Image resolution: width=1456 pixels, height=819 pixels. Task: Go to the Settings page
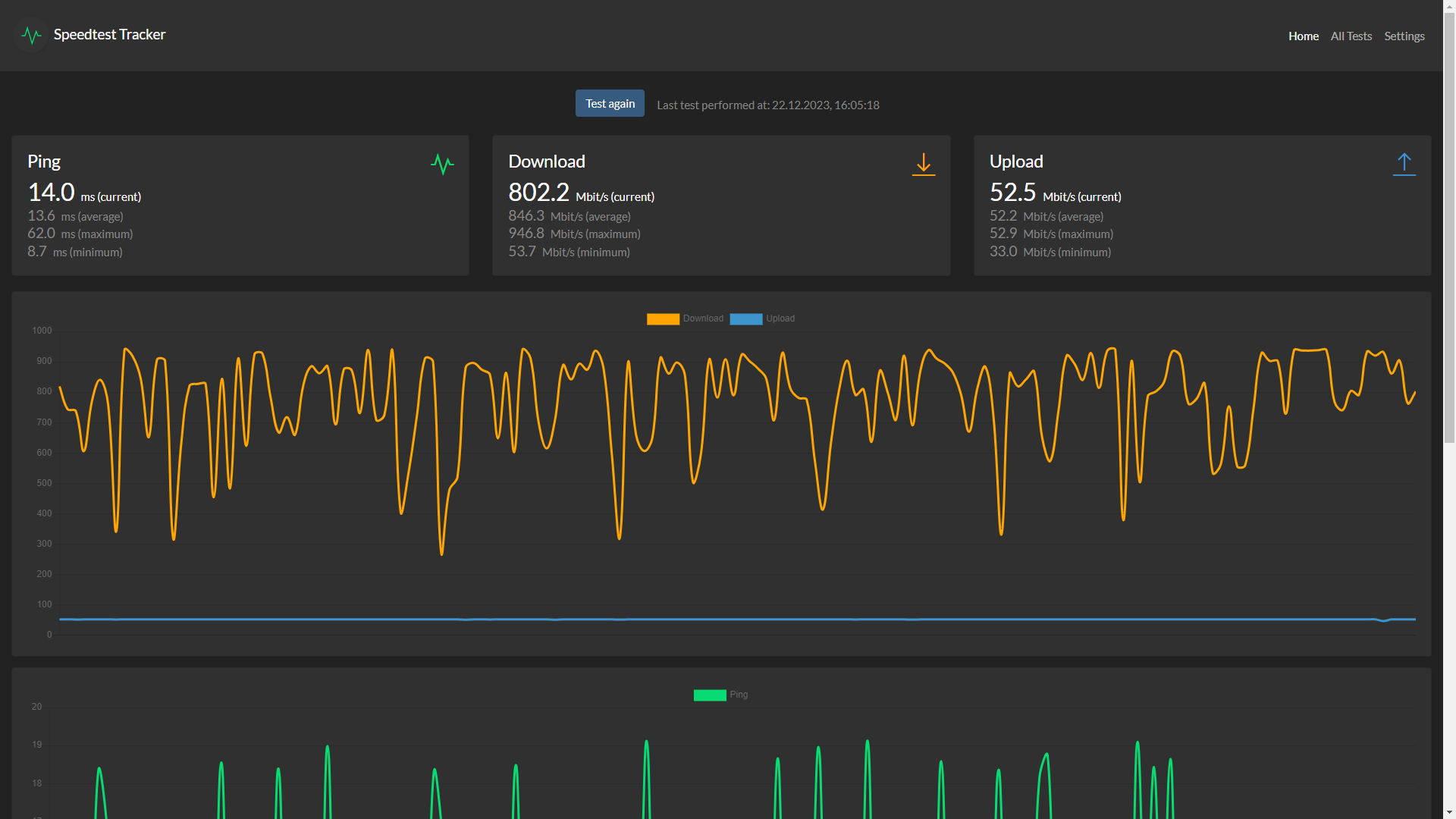[1404, 36]
